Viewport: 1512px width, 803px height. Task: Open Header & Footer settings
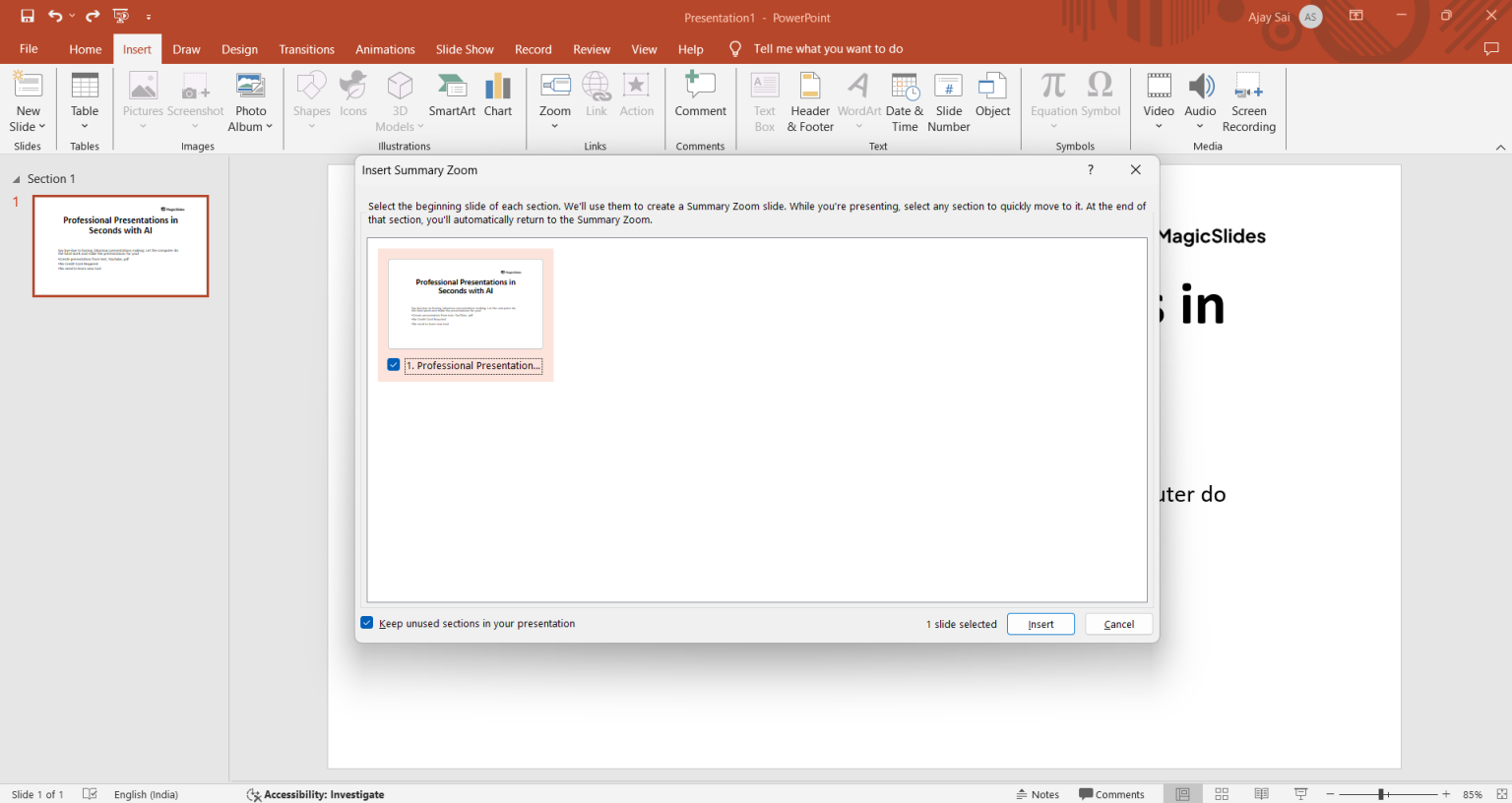[x=810, y=101]
